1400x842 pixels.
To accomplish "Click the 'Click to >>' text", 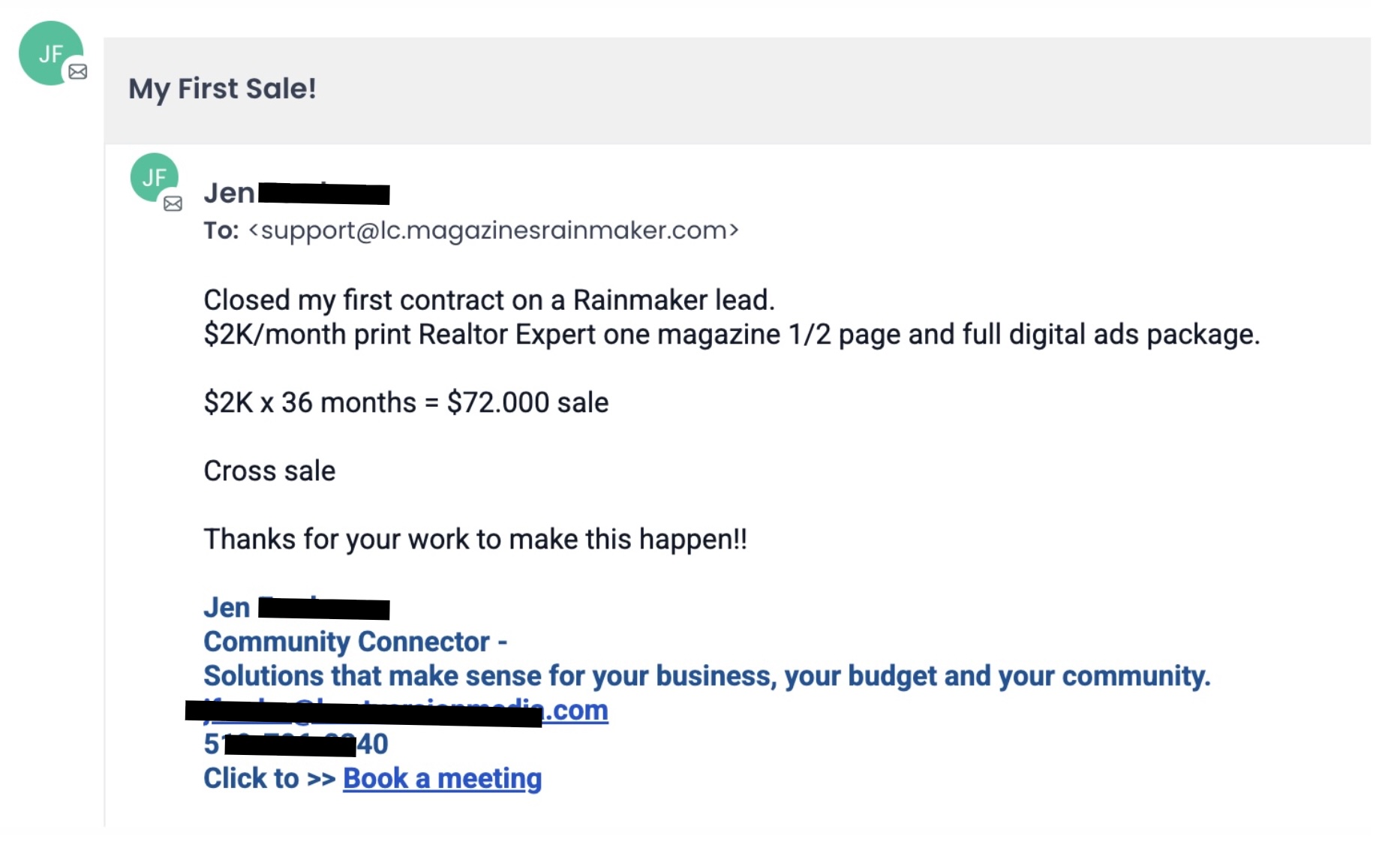I will coord(269,778).
